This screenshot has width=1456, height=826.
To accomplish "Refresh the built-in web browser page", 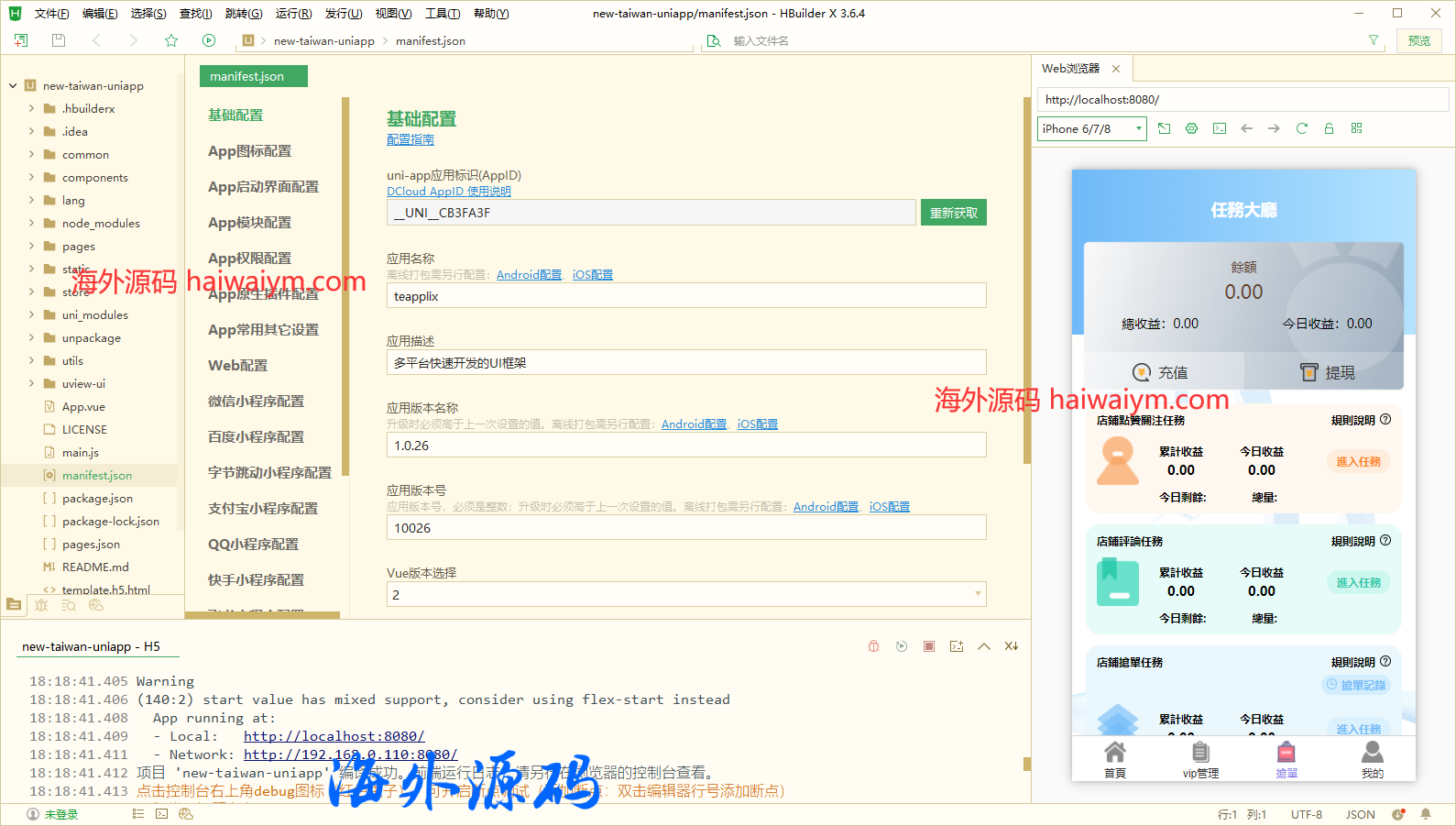I will pos(1301,128).
